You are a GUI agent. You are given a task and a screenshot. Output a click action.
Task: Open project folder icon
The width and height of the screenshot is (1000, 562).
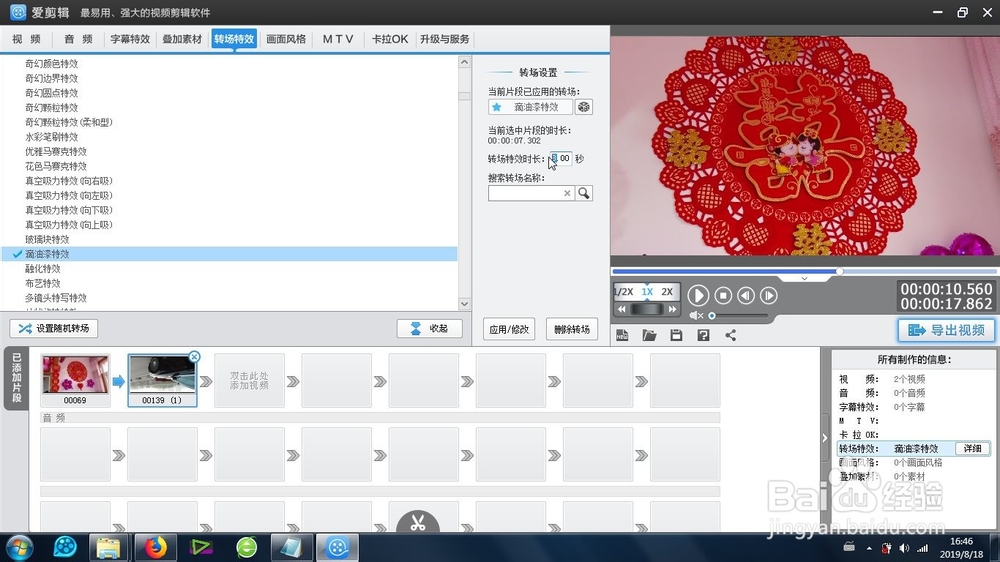point(649,335)
